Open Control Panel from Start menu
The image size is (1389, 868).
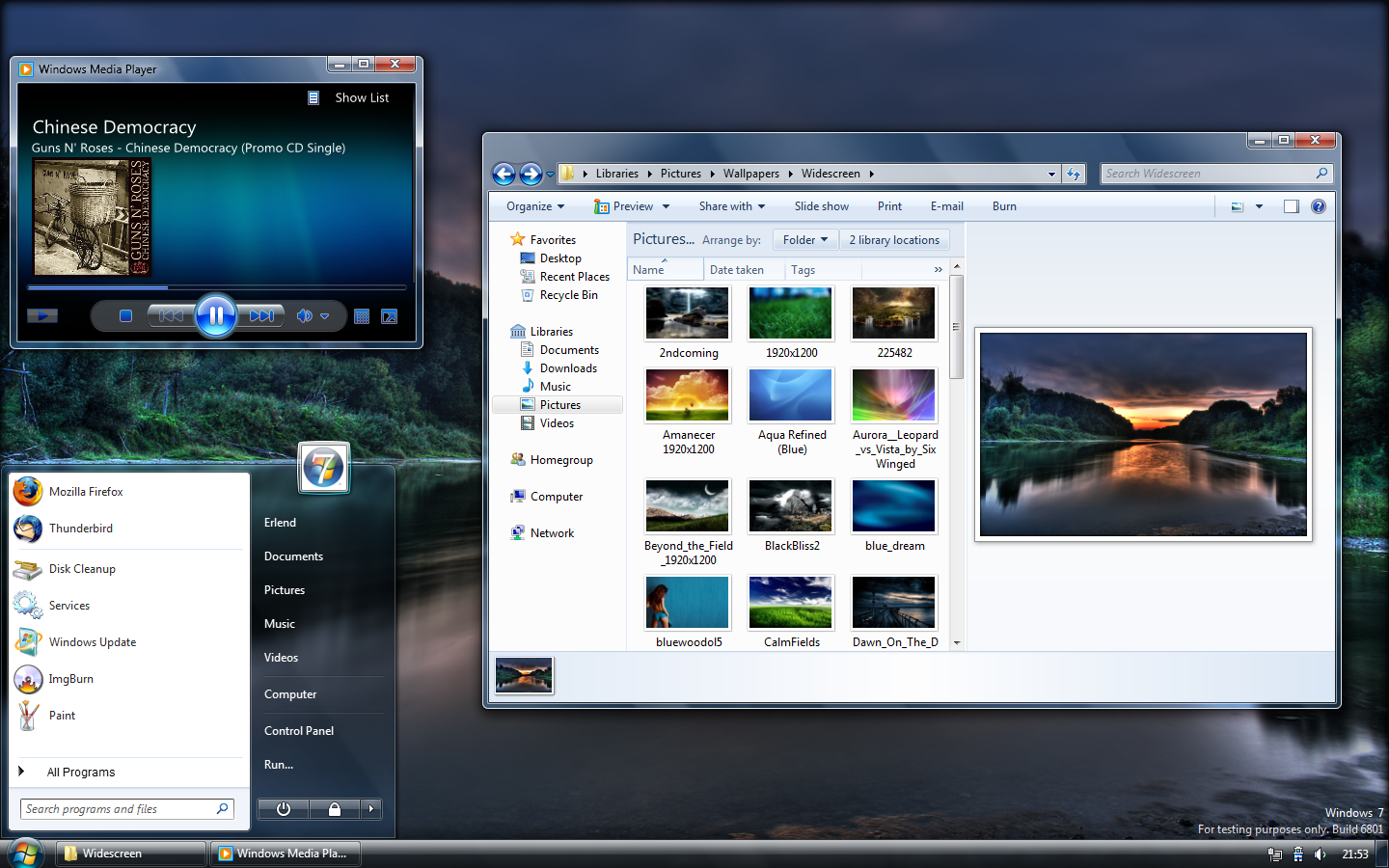299,731
